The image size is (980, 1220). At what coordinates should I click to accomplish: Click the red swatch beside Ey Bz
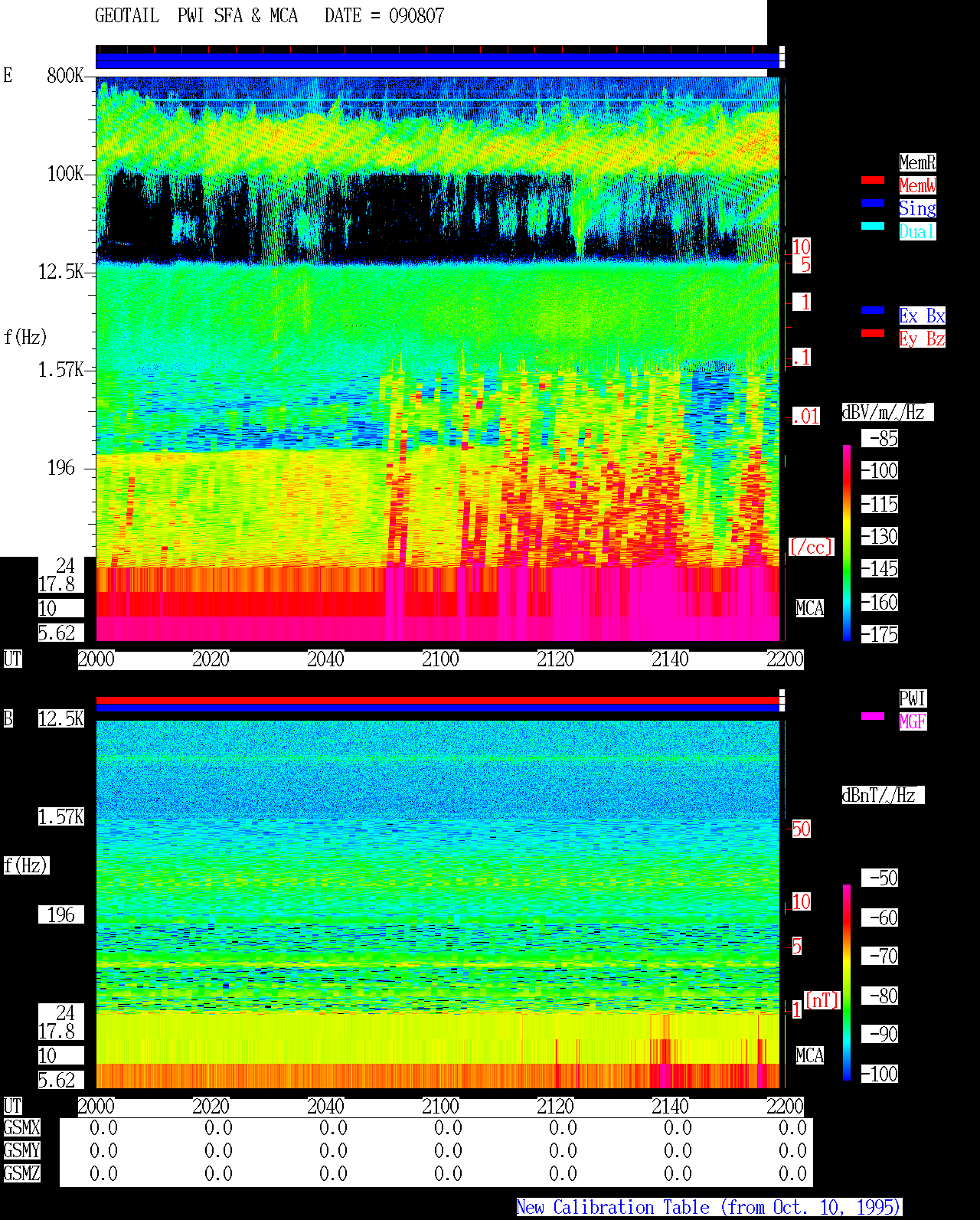click(873, 333)
